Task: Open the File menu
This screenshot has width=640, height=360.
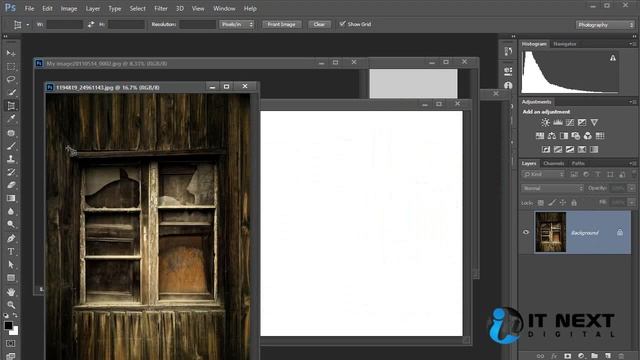Action: click(x=29, y=8)
